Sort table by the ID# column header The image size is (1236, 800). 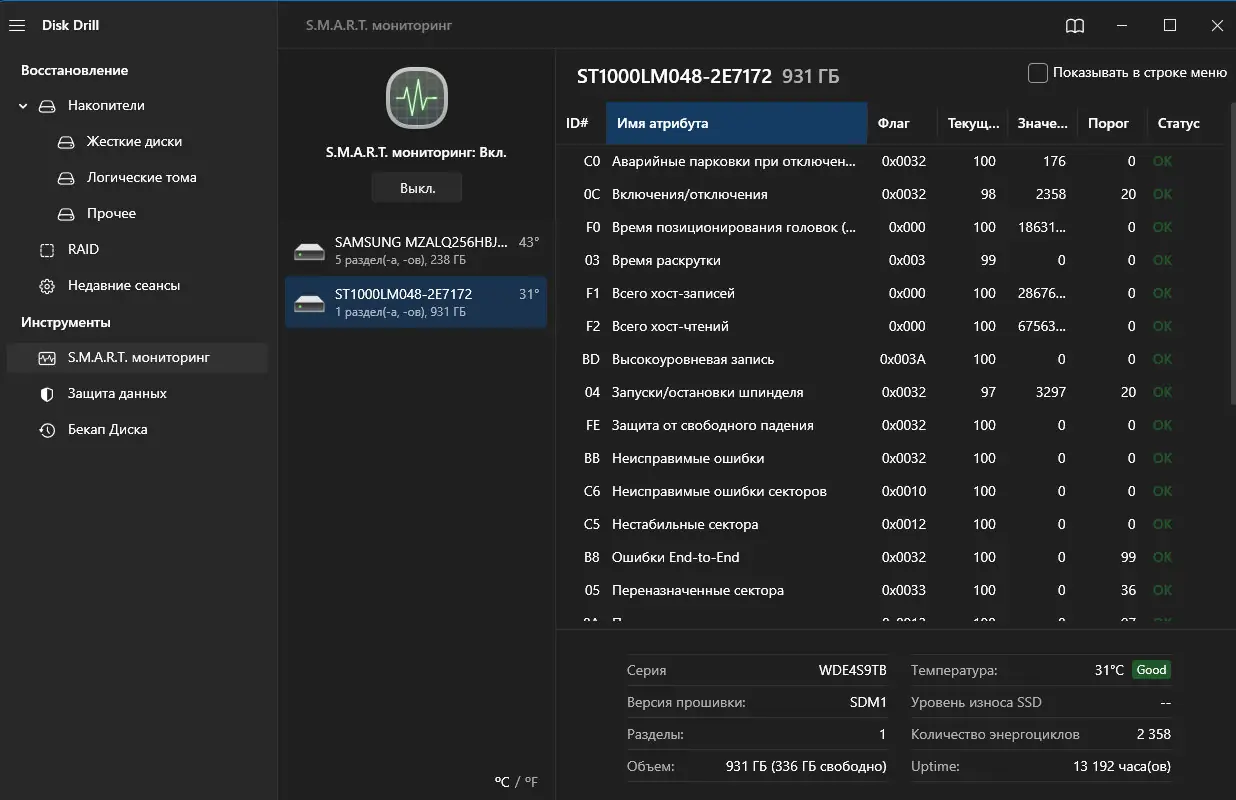click(x=578, y=123)
